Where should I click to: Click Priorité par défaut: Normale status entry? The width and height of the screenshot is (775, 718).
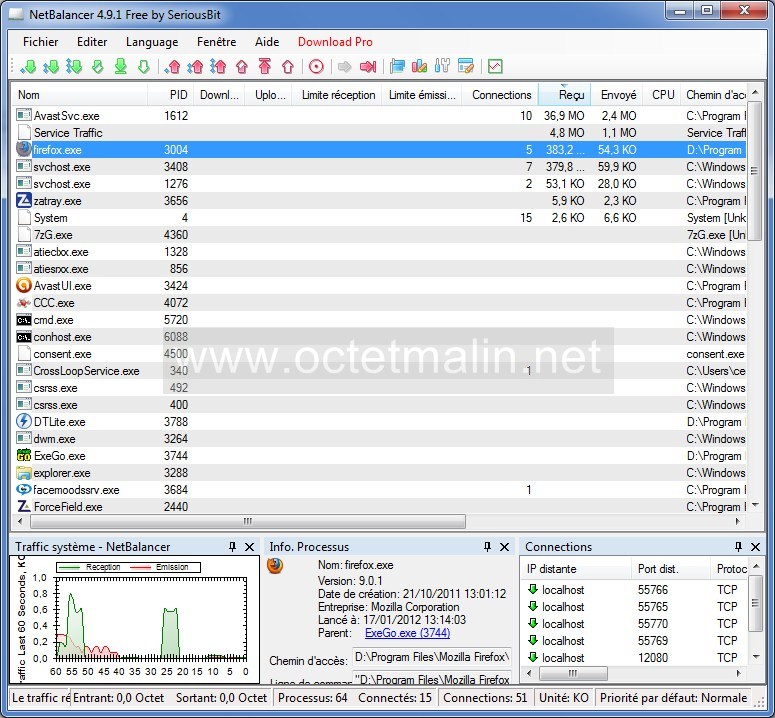tap(673, 698)
